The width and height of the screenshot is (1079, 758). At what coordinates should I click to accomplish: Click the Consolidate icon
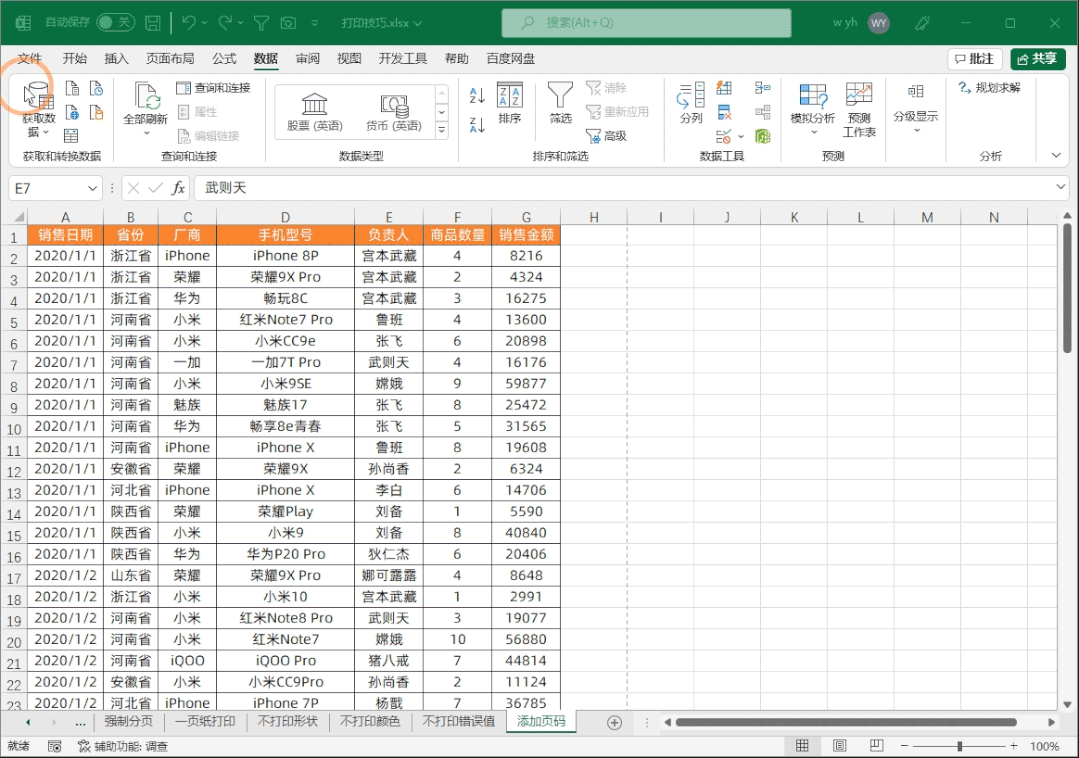coord(762,87)
